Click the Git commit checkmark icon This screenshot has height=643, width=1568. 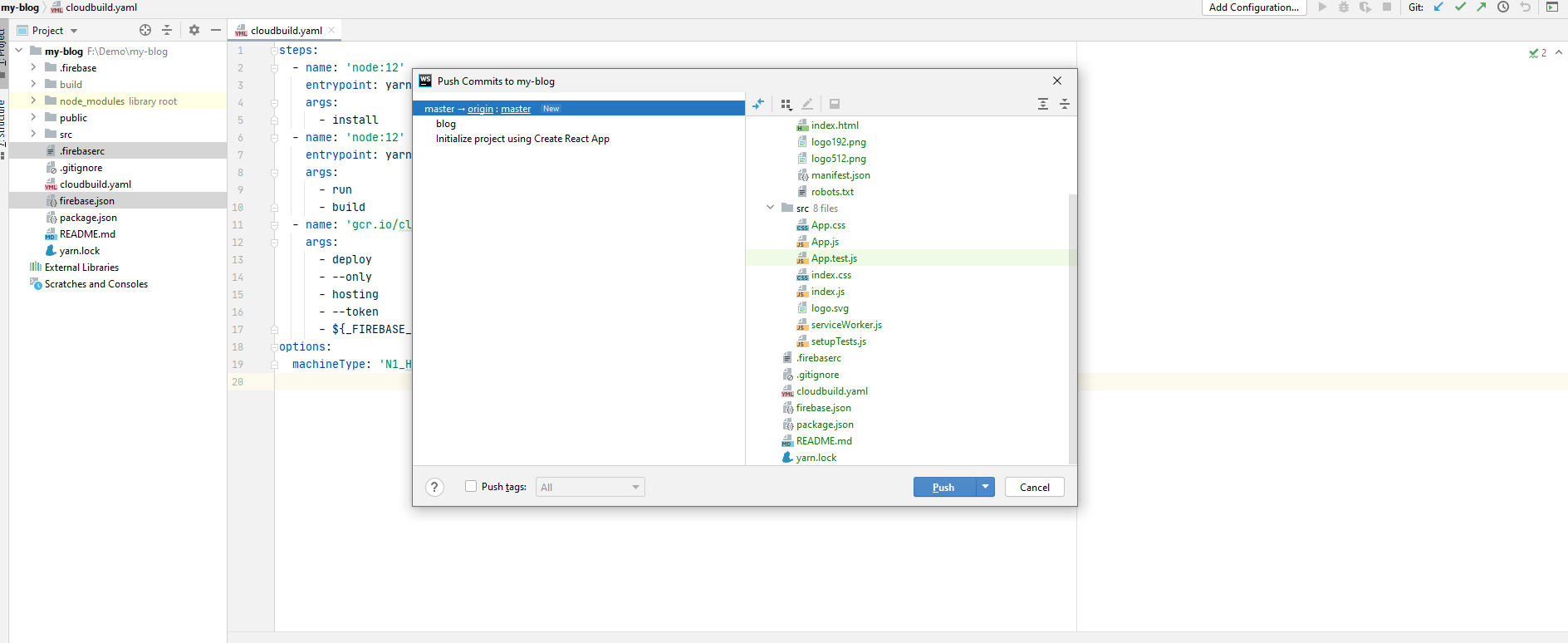[1460, 7]
